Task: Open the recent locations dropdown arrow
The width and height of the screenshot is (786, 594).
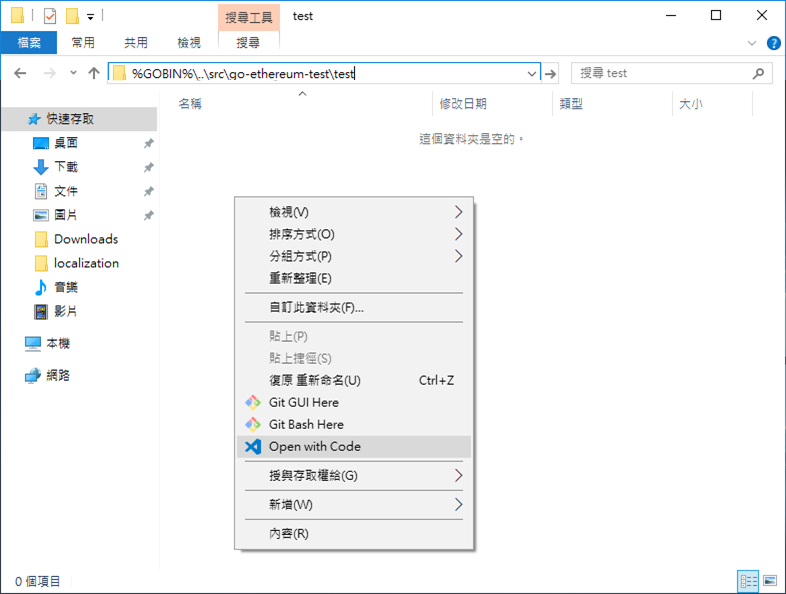Action: click(x=73, y=73)
